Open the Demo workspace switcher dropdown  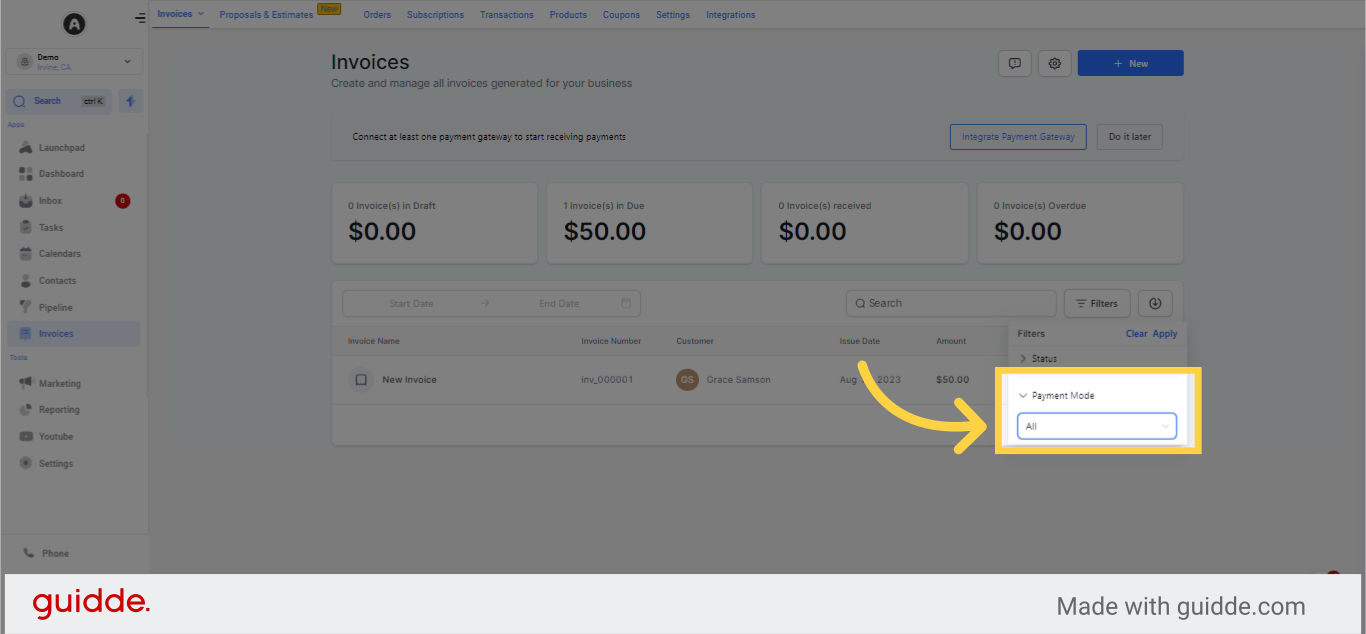point(74,61)
